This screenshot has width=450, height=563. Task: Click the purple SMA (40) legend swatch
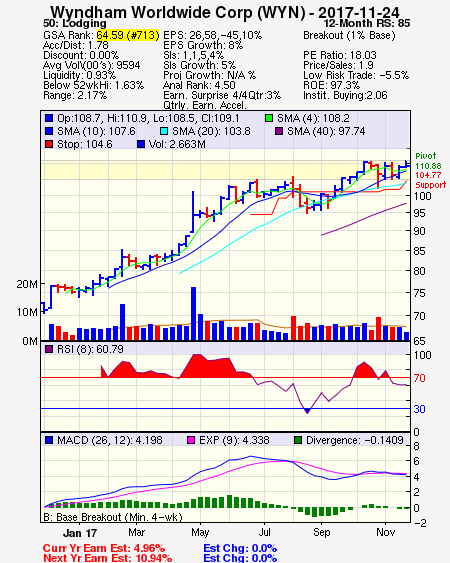[279, 131]
